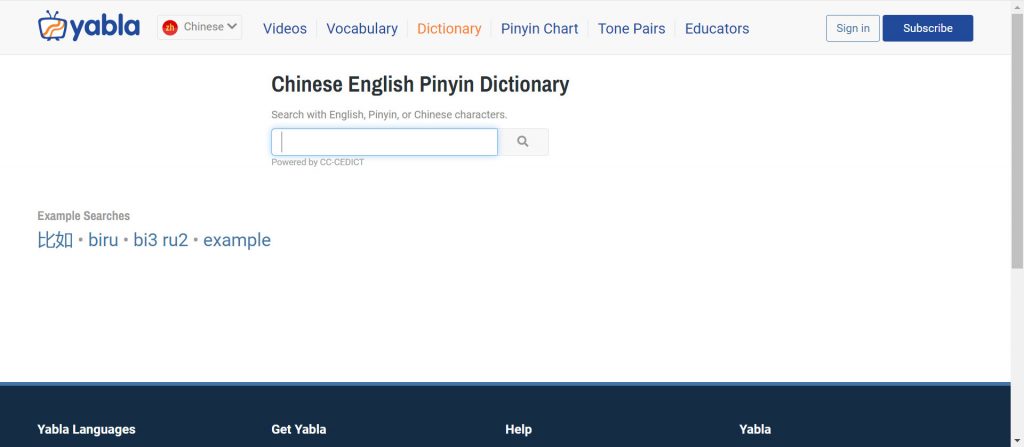1024x447 pixels.
Task: Click the magnifying glass search button
Action: coord(522,142)
